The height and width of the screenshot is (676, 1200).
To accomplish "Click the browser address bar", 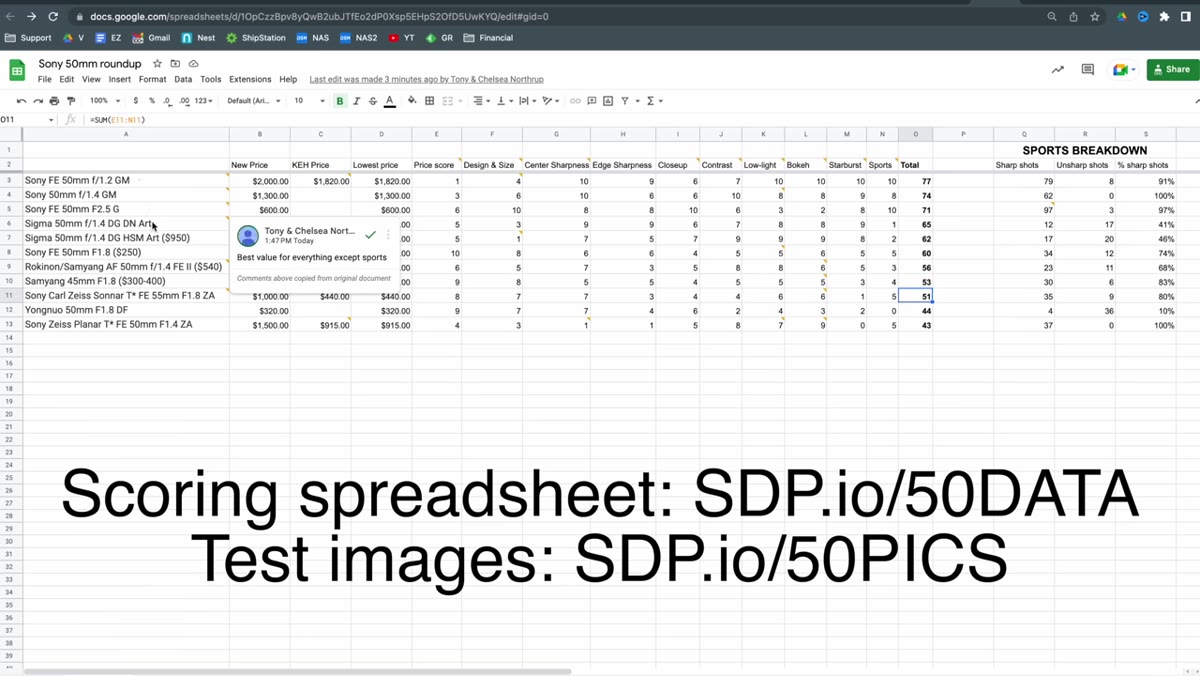I will tap(560, 16).
